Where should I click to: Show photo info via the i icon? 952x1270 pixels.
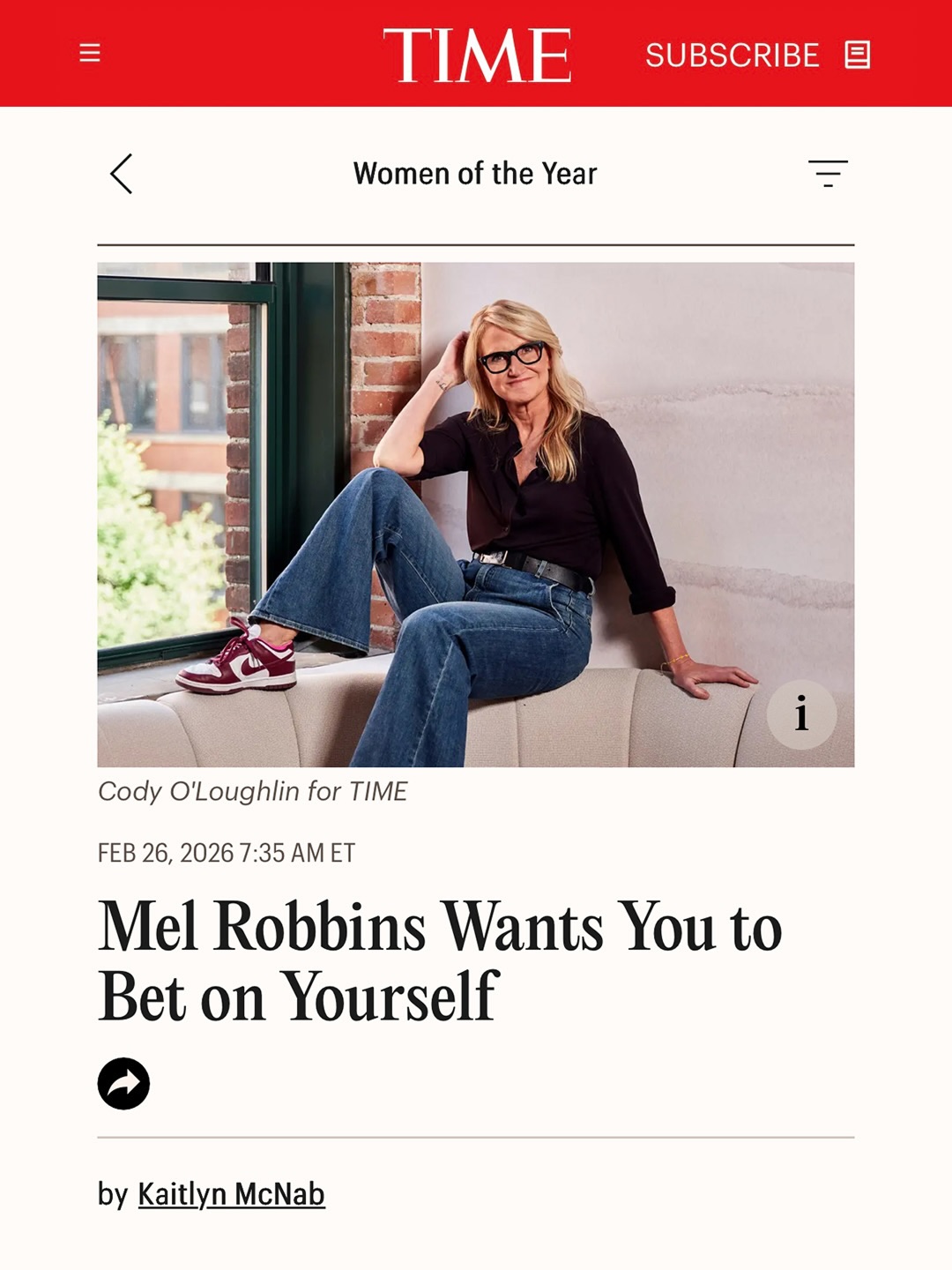coord(800,714)
